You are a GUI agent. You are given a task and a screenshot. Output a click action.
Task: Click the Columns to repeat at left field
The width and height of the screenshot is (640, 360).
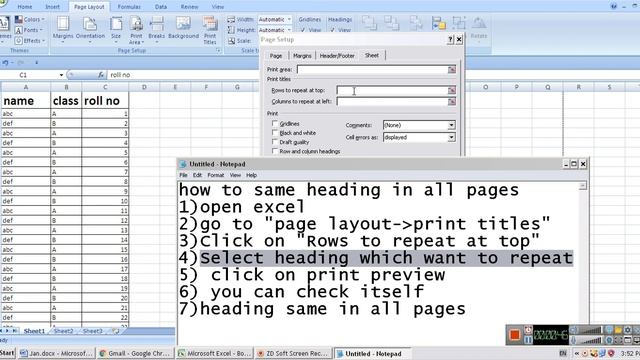tap(392, 101)
